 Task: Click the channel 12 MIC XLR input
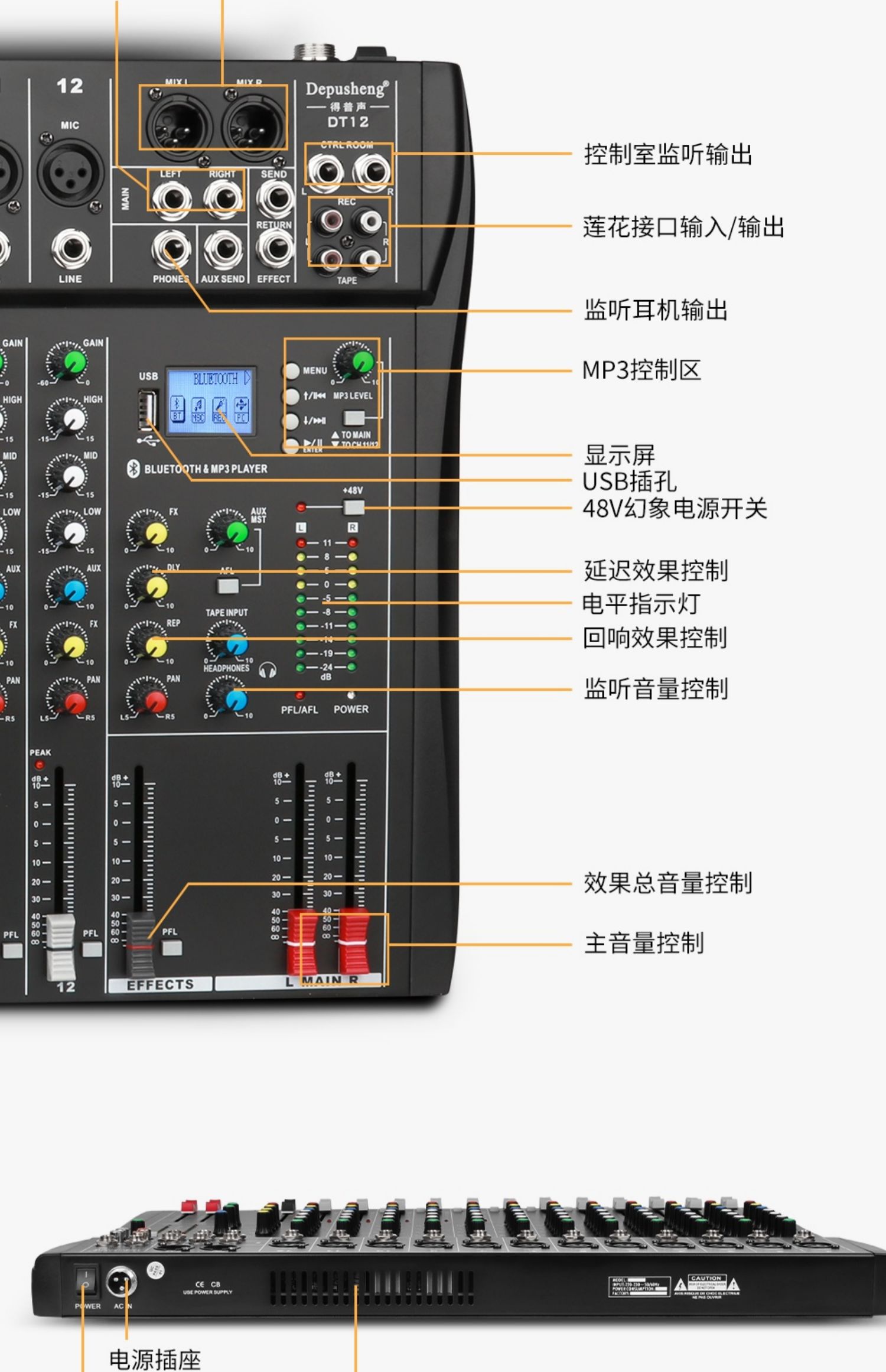(x=70, y=171)
